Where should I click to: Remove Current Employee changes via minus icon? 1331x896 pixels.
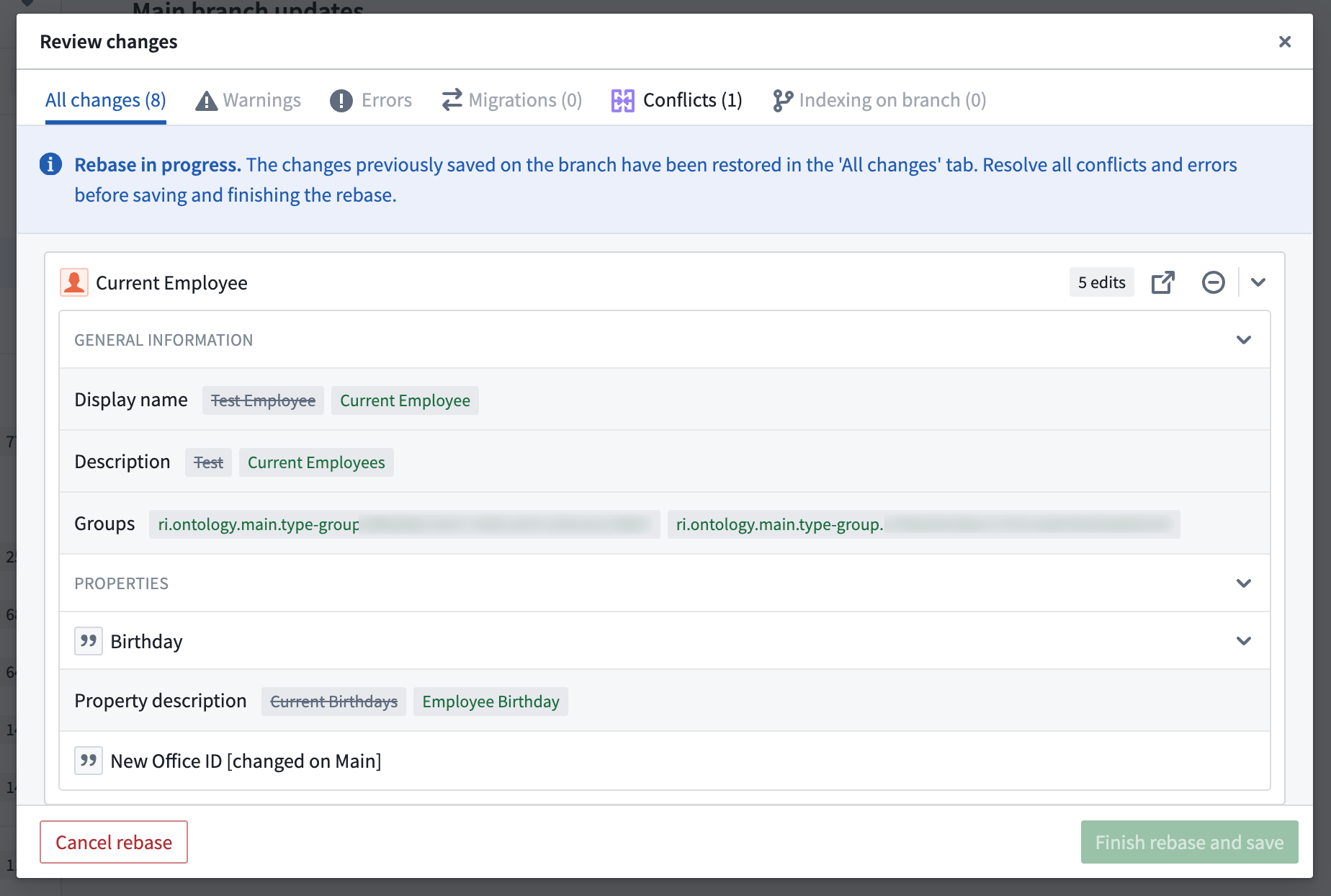click(1213, 282)
